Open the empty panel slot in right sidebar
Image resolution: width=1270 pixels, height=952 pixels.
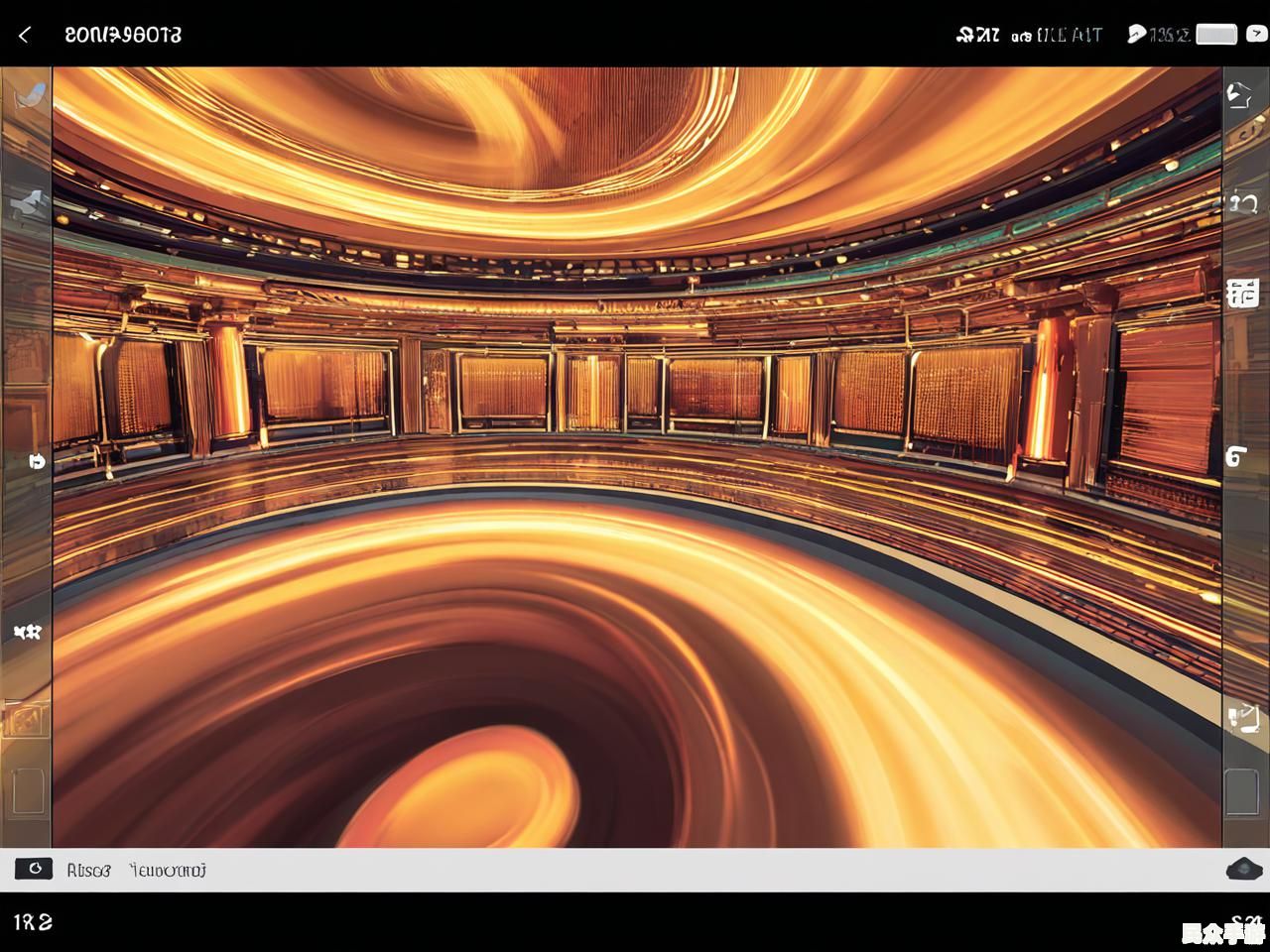point(1242,791)
